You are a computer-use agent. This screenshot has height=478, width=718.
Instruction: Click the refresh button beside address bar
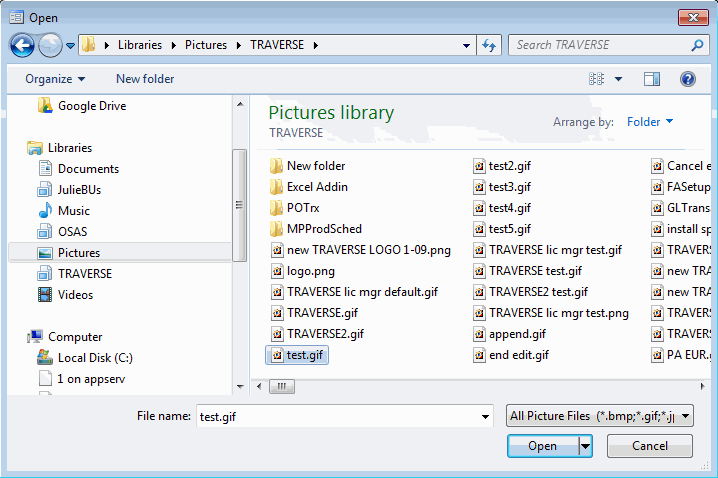click(x=490, y=45)
